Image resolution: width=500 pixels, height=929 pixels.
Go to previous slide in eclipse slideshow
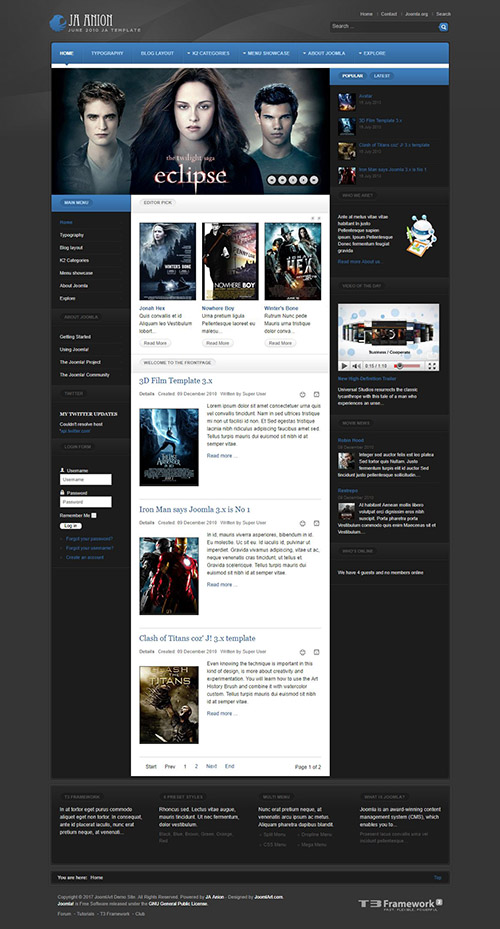(284, 179)
